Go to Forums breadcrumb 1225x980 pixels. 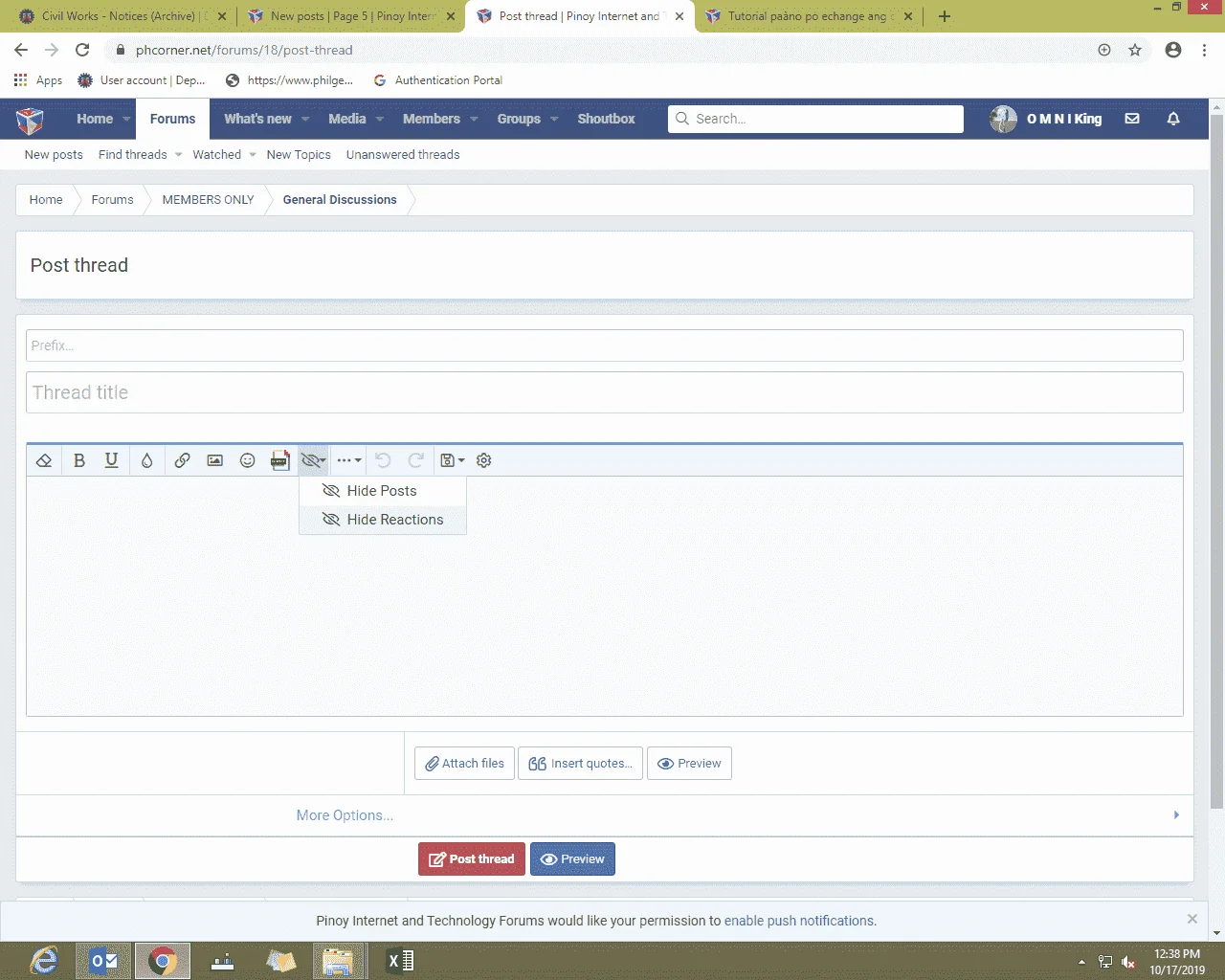(x=112, y=200)
